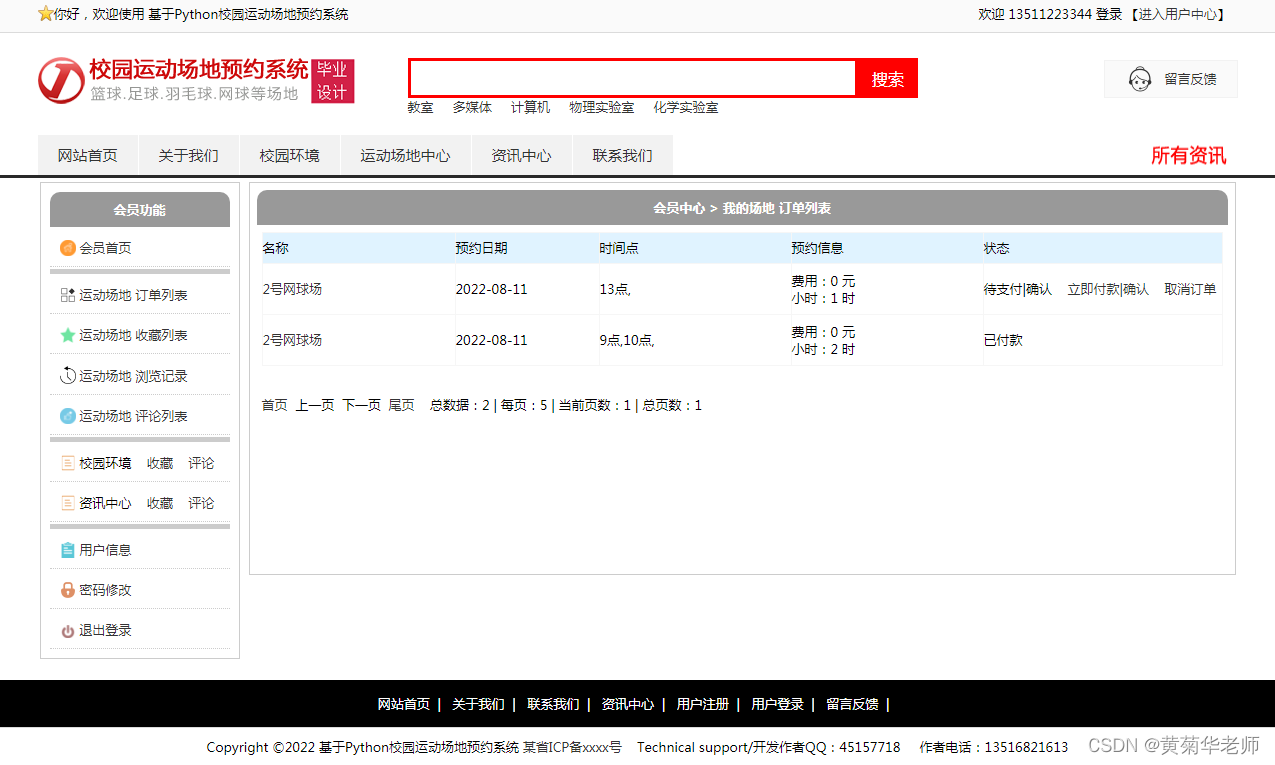1275x765 pixels.
Task: Click 立即付款|确认 for the 13点 order
Action: [1108, 289]
